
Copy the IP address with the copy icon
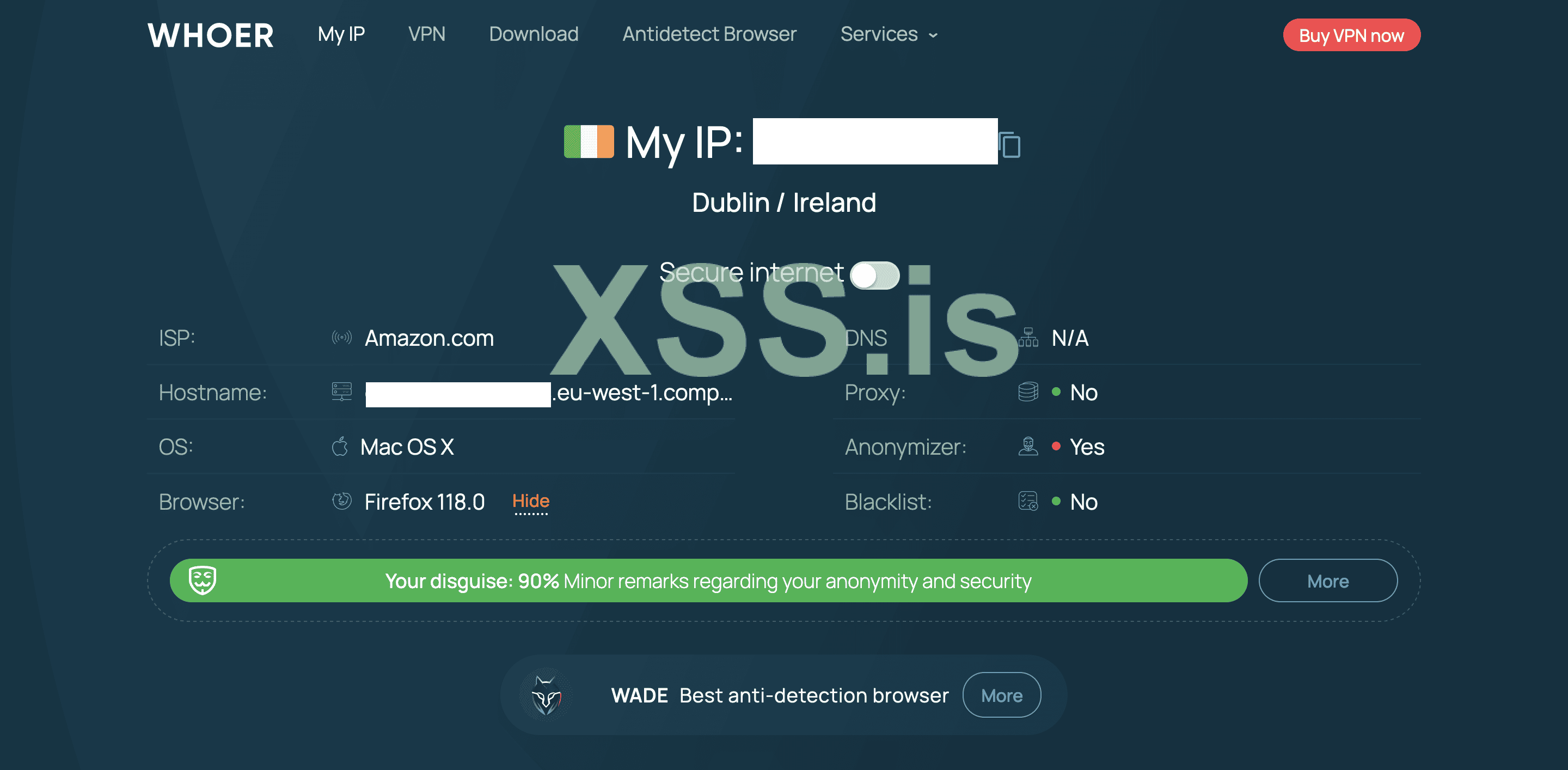[1010, 145]
